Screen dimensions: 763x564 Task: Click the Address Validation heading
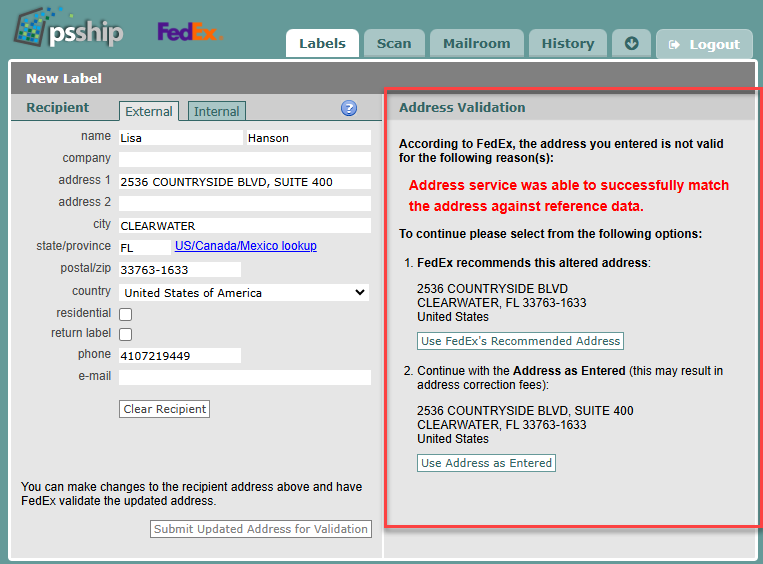462,108
